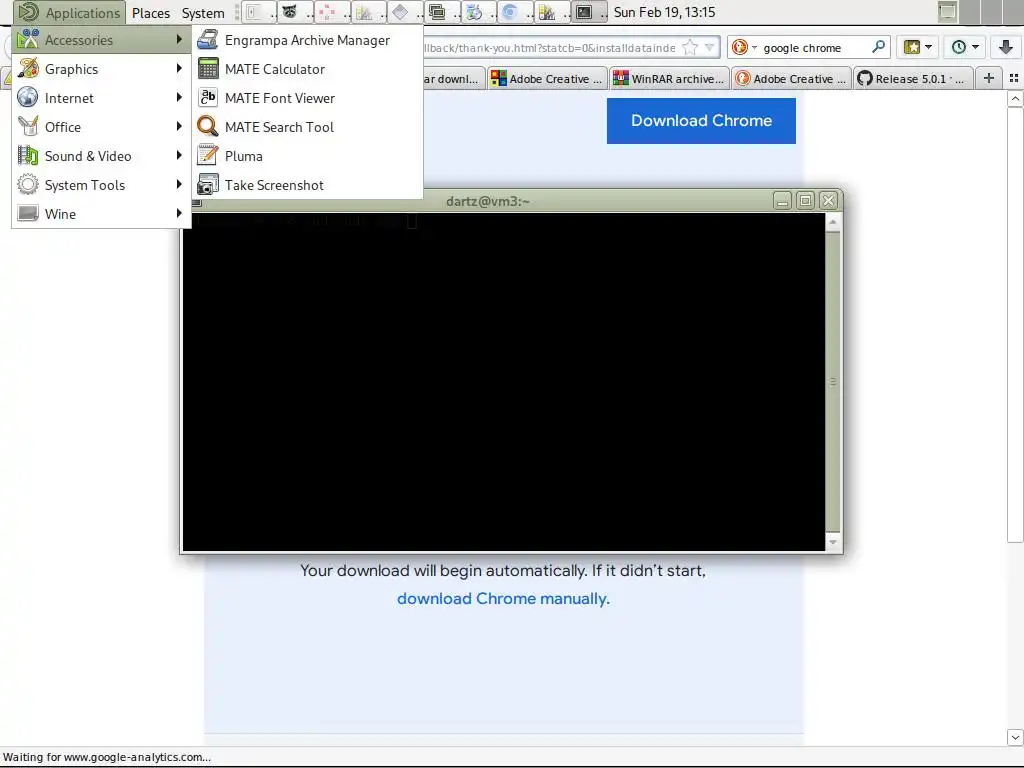Image resolution: width=1024 pixels, height=768 pixels.
Task: Open the System menu
Action: [x=203, y=12]
